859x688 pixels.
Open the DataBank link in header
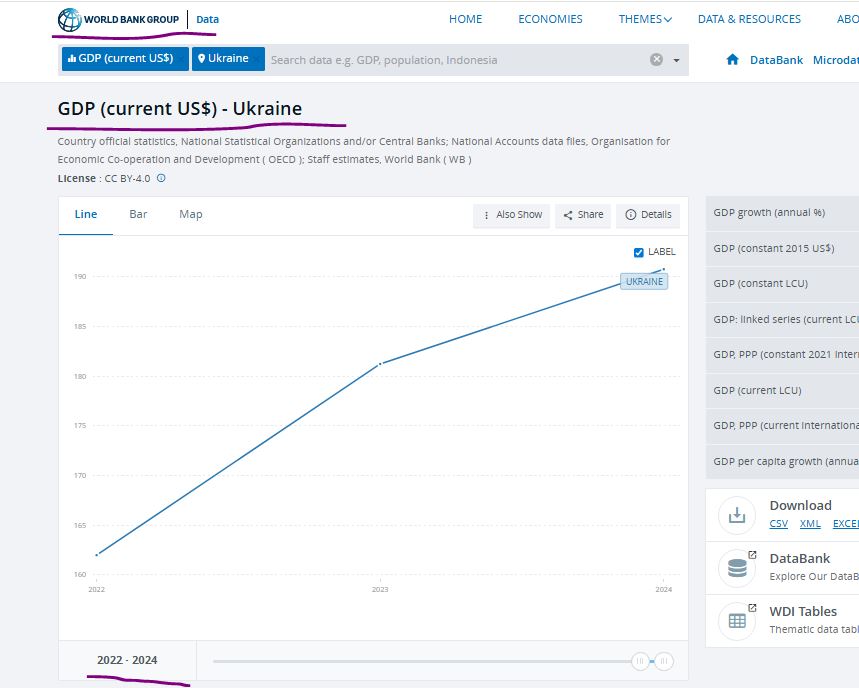tap(776, 60)
